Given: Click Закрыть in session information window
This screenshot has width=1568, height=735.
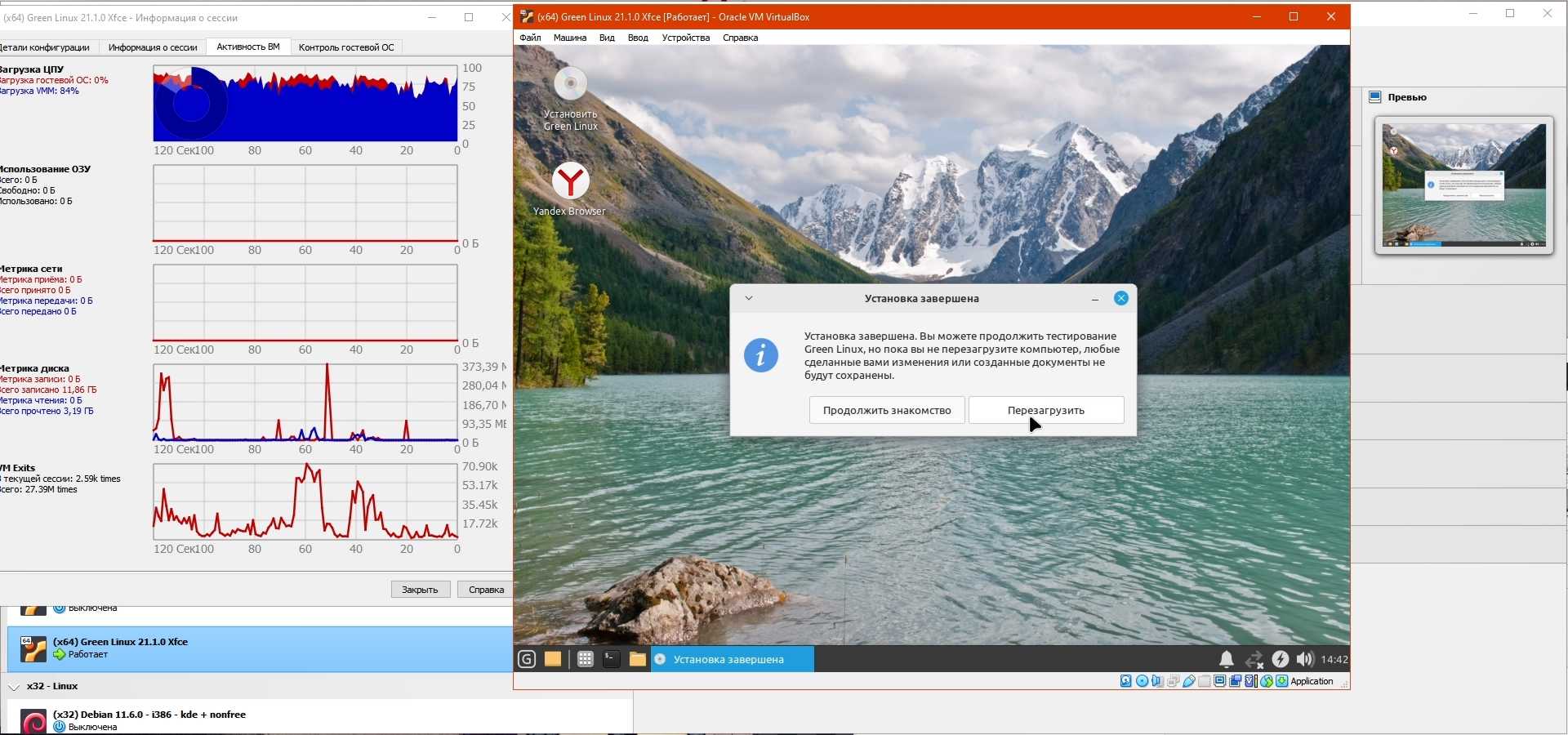Looking at the screenshot, I should click(420, 589).
